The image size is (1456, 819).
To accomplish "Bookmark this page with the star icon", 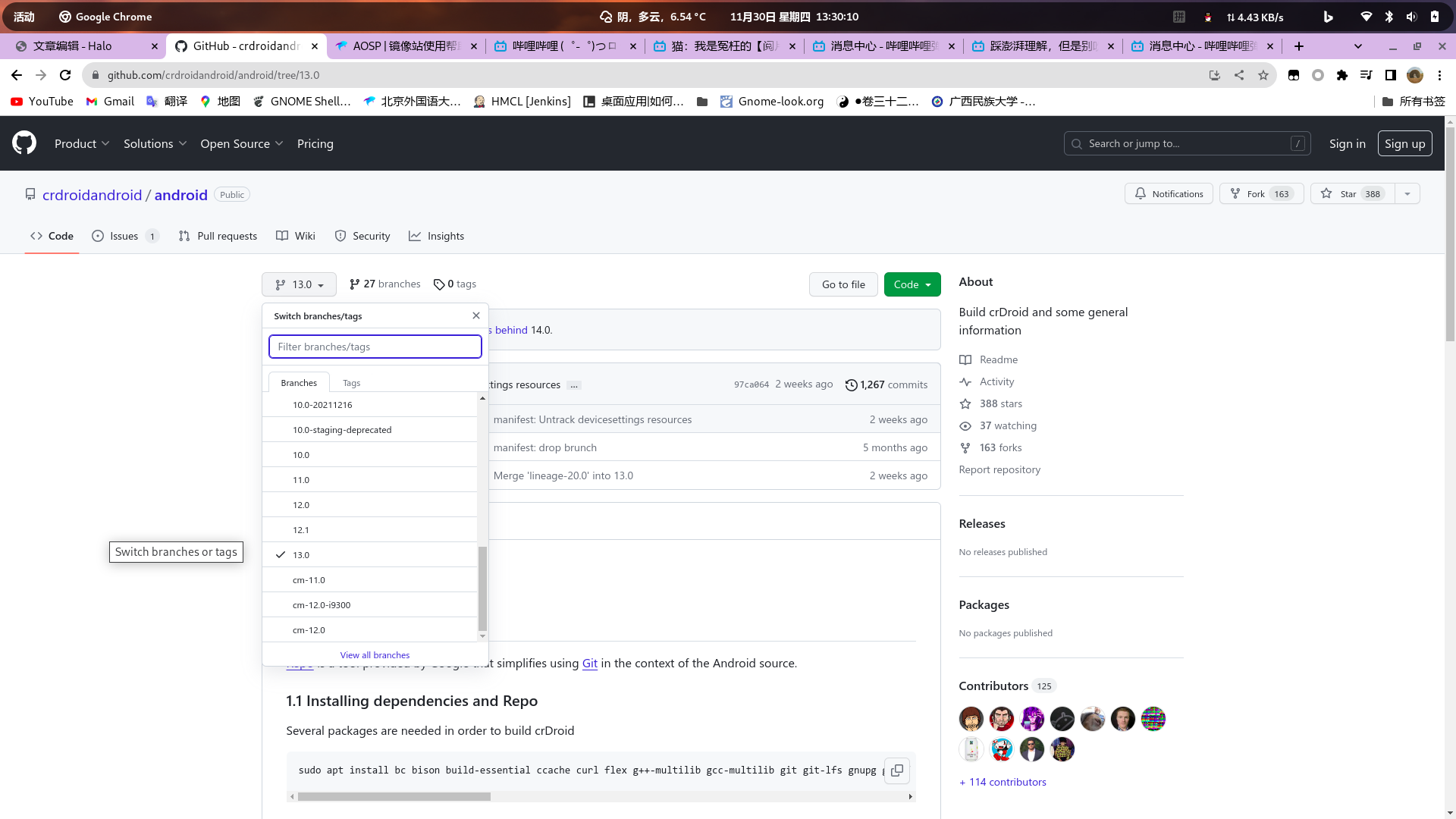I will (x=1263, y=75).
